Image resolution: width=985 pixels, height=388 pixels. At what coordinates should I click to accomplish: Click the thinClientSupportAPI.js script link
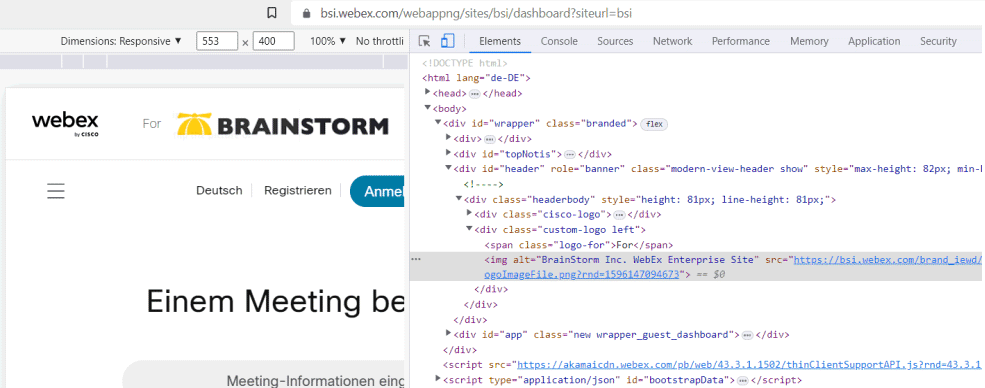pyautogui.click(x=748, y=365)
